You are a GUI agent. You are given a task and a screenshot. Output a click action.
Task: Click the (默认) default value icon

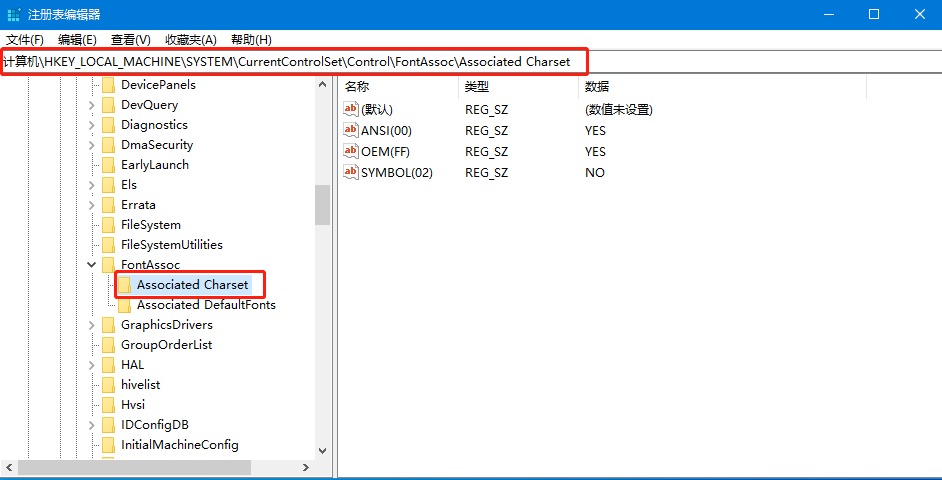pos(350,109)
